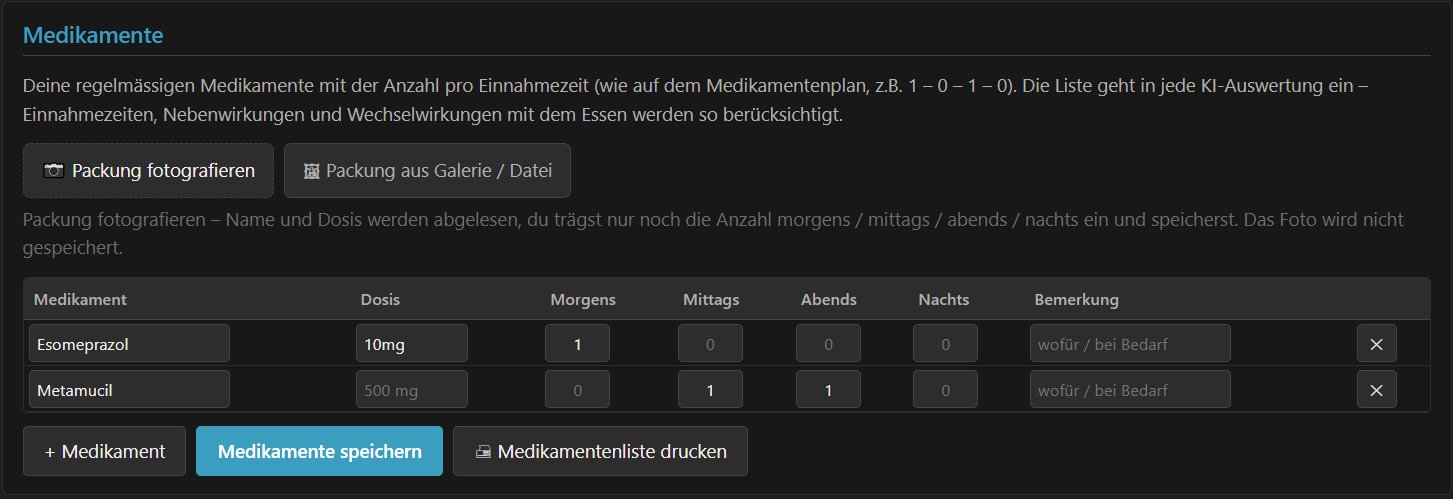Click the Abends column header
Viewport: 1453px width, 499px height.
point(829,299)
